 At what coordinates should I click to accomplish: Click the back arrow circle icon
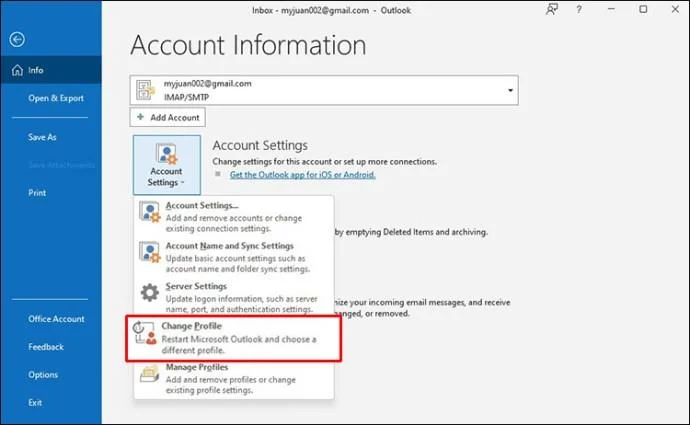point(17,40)
